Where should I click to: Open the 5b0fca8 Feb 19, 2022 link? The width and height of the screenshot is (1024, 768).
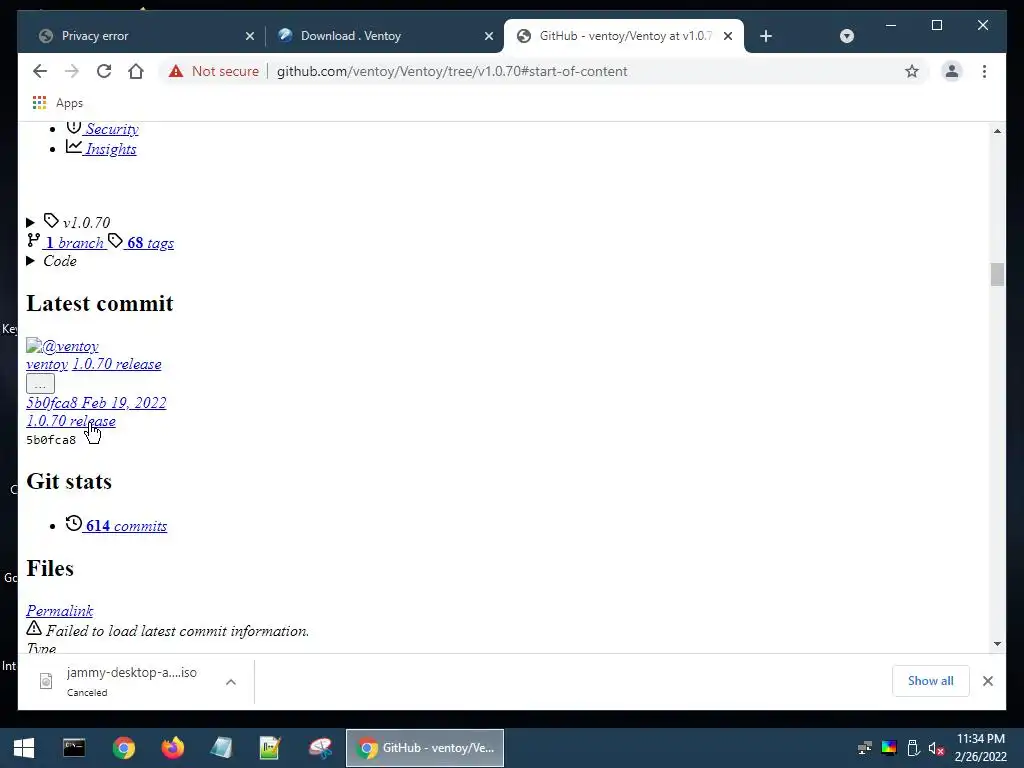tap(96, 402)
